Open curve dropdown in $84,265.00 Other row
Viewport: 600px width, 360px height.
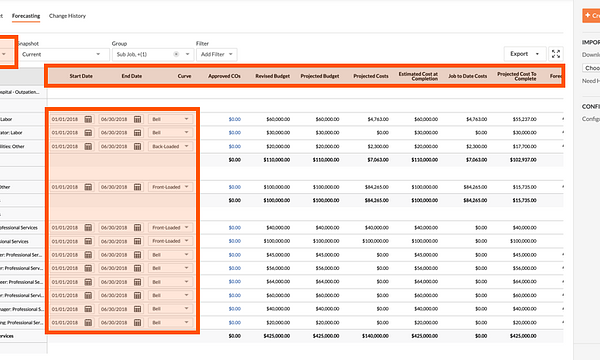tap(170, 187)
